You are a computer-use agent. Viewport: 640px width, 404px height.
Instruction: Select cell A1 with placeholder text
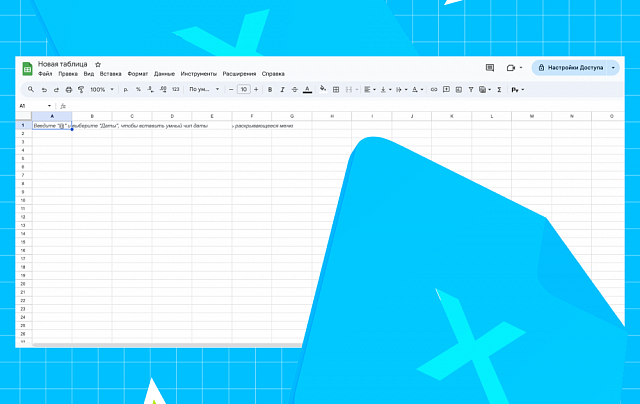tap(52, 126)
